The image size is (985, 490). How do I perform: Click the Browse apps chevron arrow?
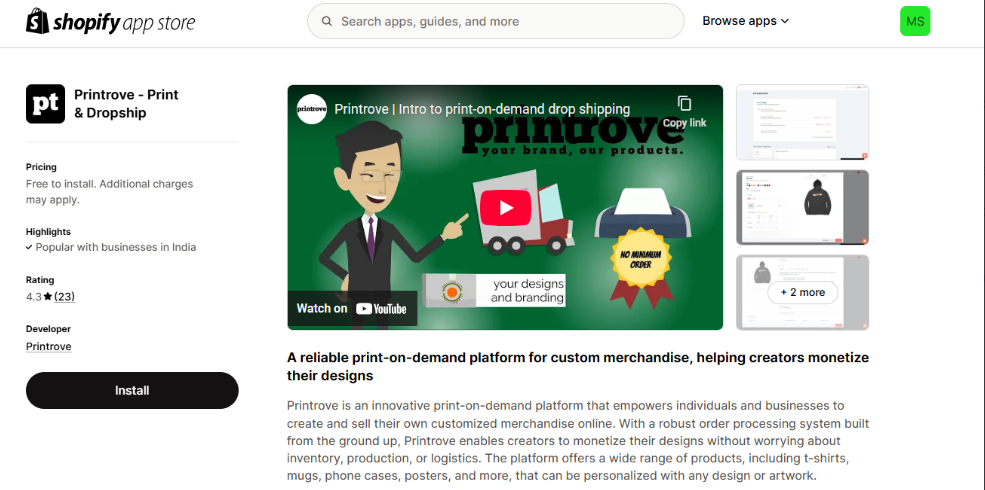[x=785, y=21]
